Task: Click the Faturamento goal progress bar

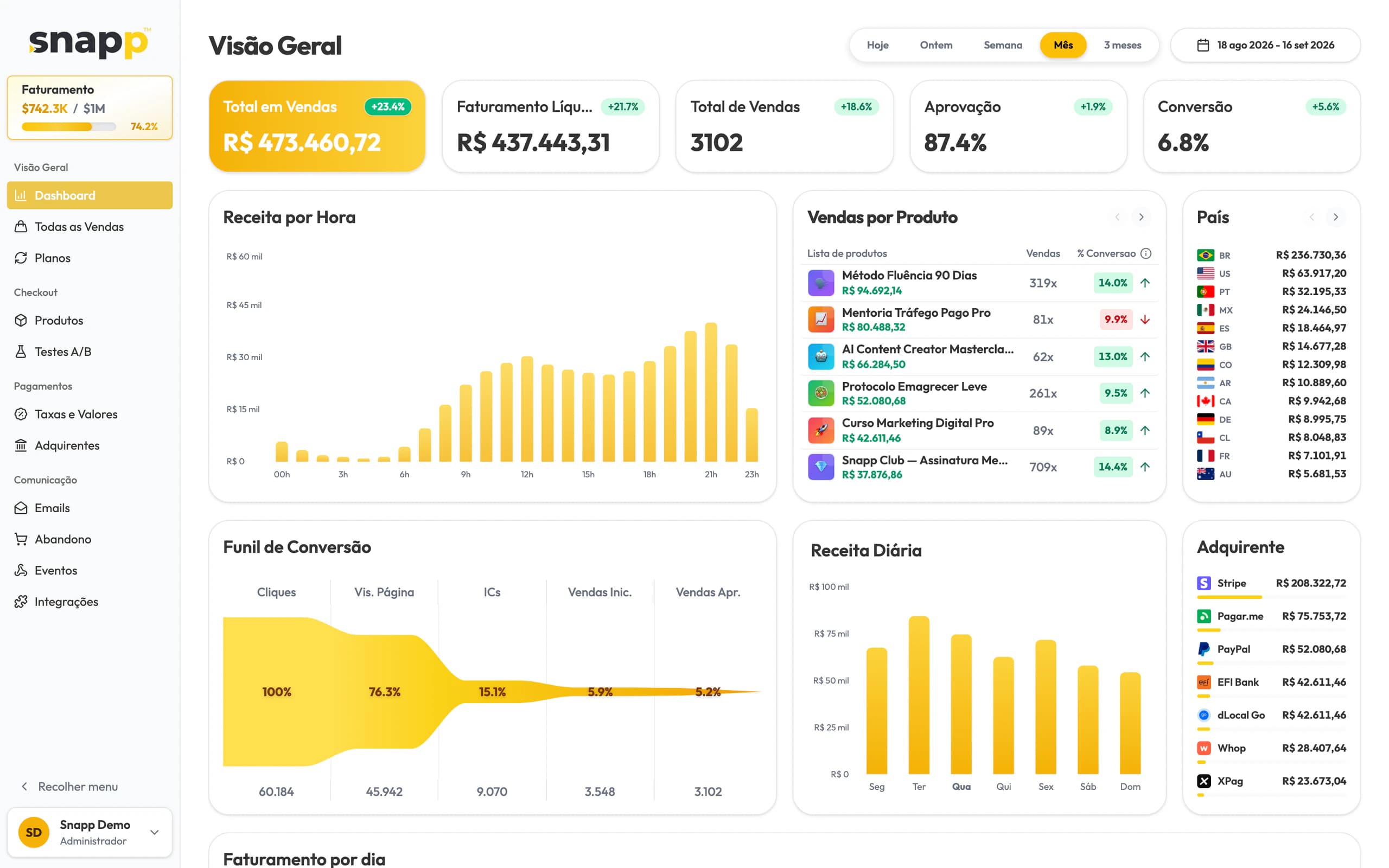Action: 69,127
